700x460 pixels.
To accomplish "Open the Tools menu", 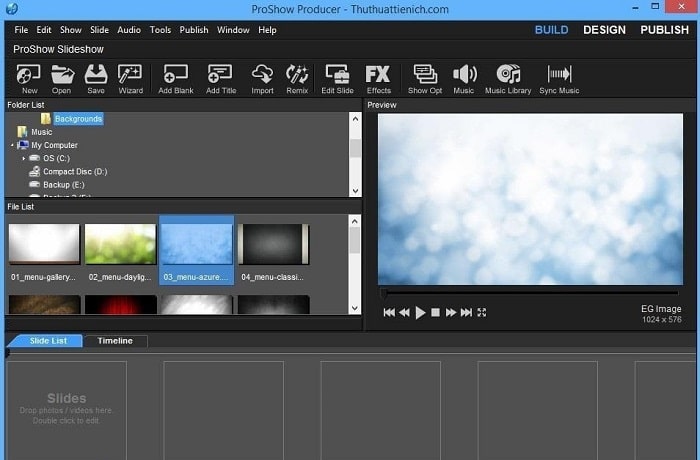I will pyautogui.click(x=160, y=30).
